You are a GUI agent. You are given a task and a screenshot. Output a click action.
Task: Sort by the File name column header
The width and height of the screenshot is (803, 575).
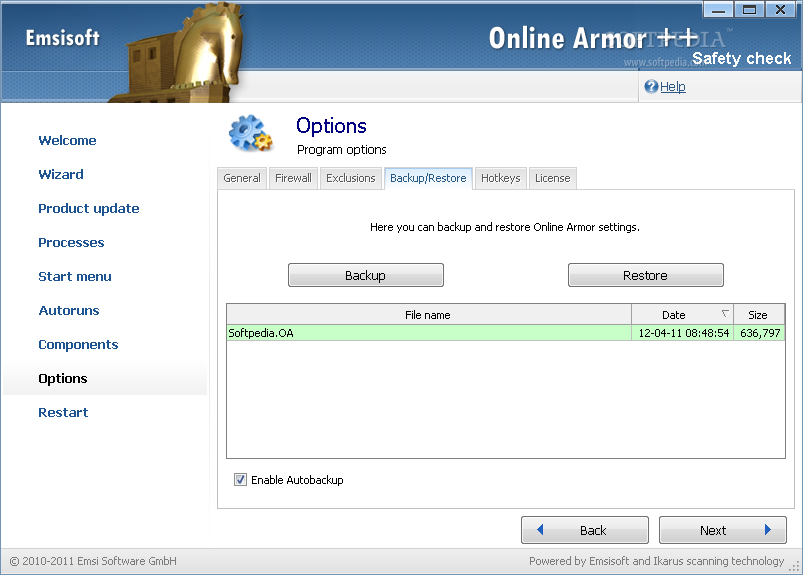click(x=429, y=314)
